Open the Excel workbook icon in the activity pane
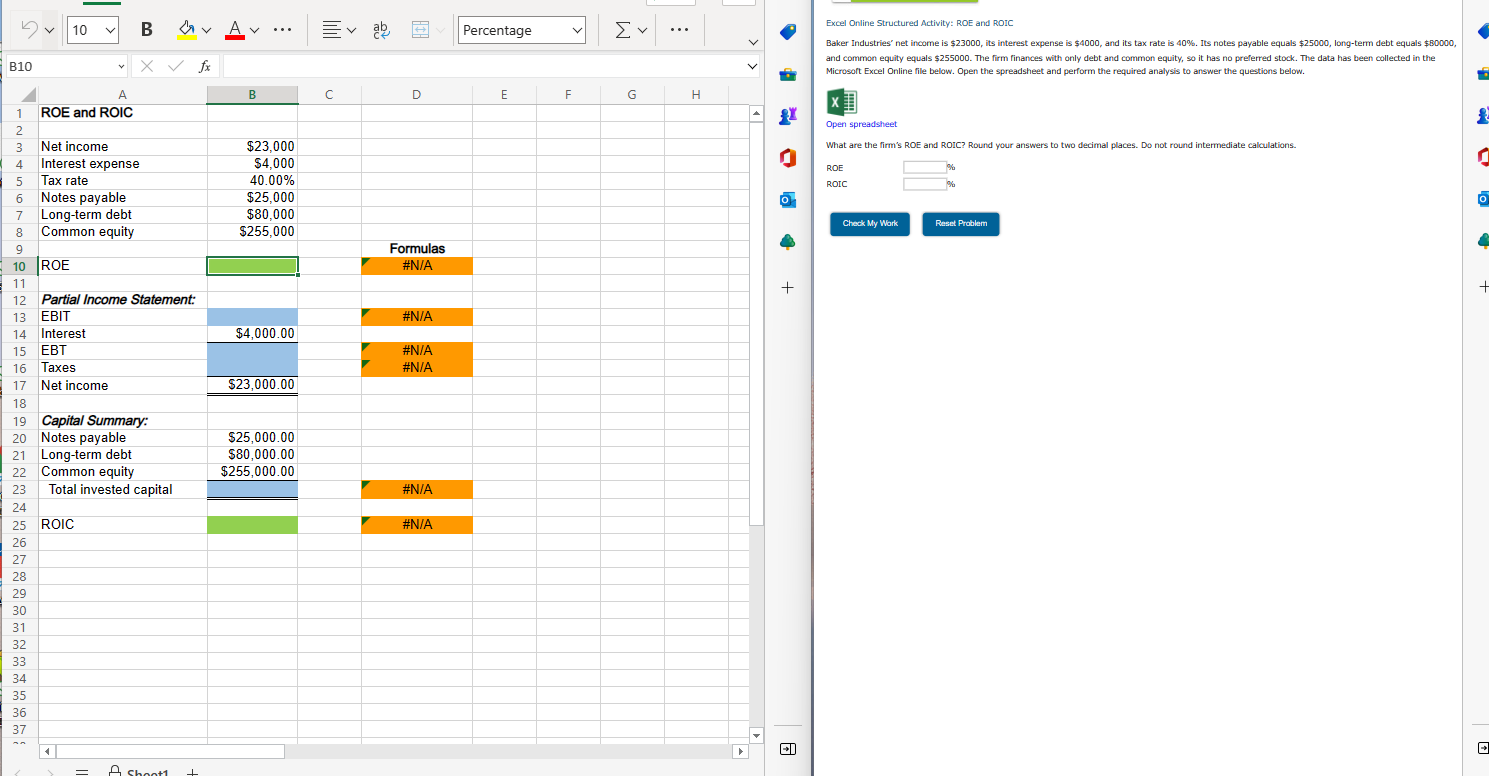The height and width of the screenshot is (776, 1489). 841,101
